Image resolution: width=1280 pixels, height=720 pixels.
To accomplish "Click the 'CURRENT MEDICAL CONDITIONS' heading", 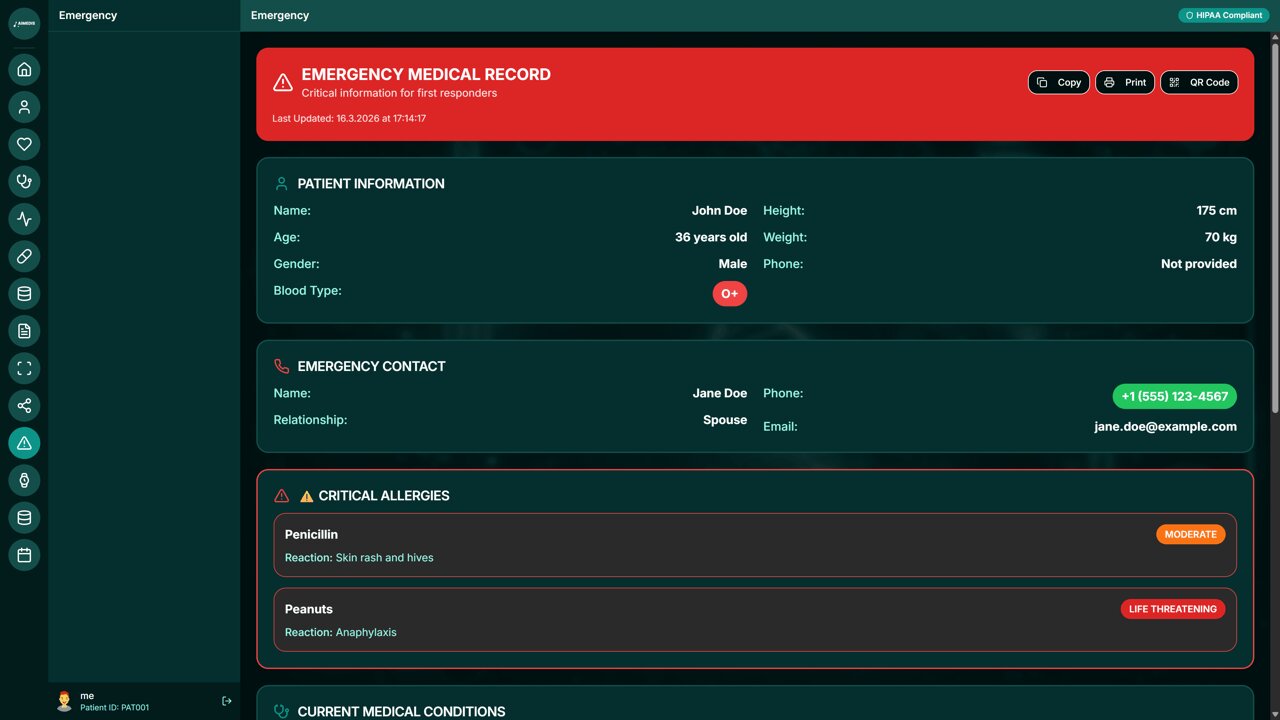I will pos(401,712).
